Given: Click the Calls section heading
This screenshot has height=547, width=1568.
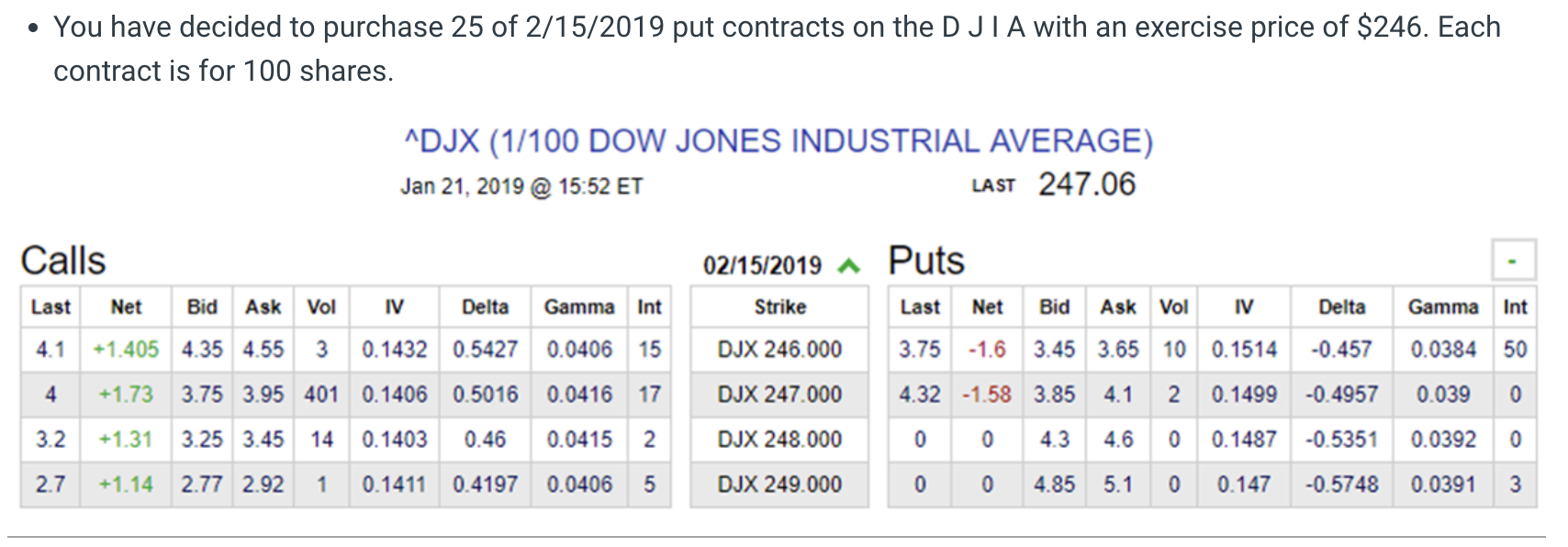Looking at the screenshot, I should click(63, 261).
